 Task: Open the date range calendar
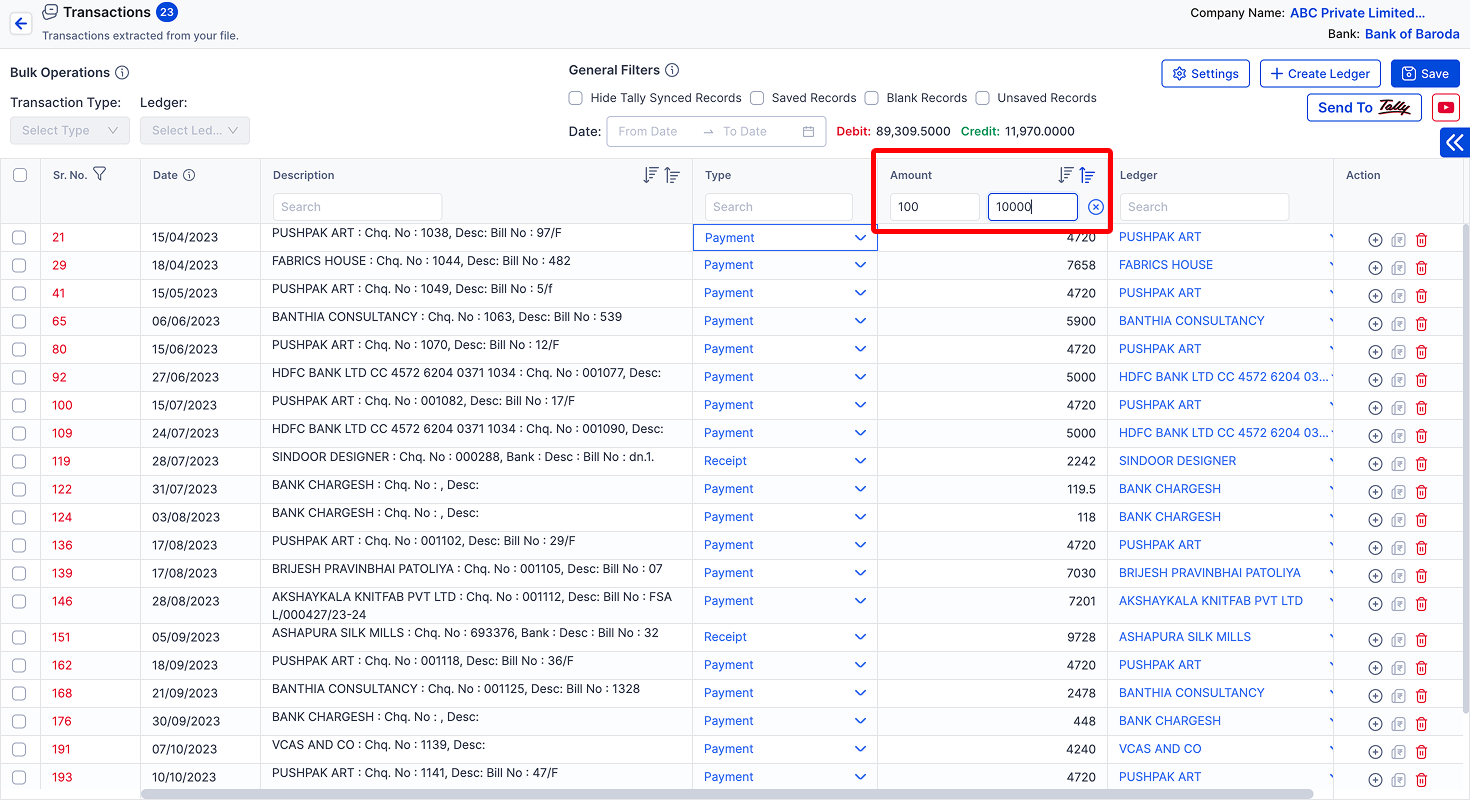coord(808,131)
